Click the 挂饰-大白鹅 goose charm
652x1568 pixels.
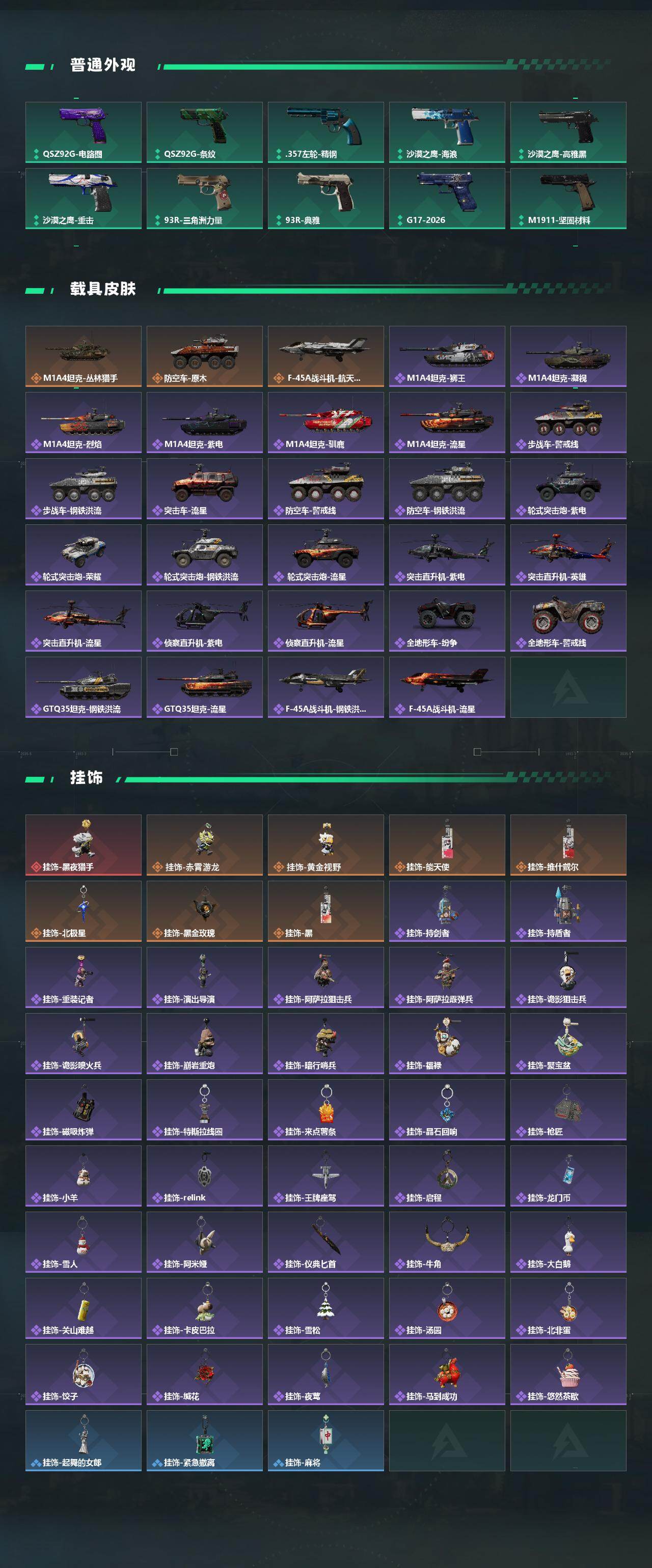click(x=568, y=1242)
